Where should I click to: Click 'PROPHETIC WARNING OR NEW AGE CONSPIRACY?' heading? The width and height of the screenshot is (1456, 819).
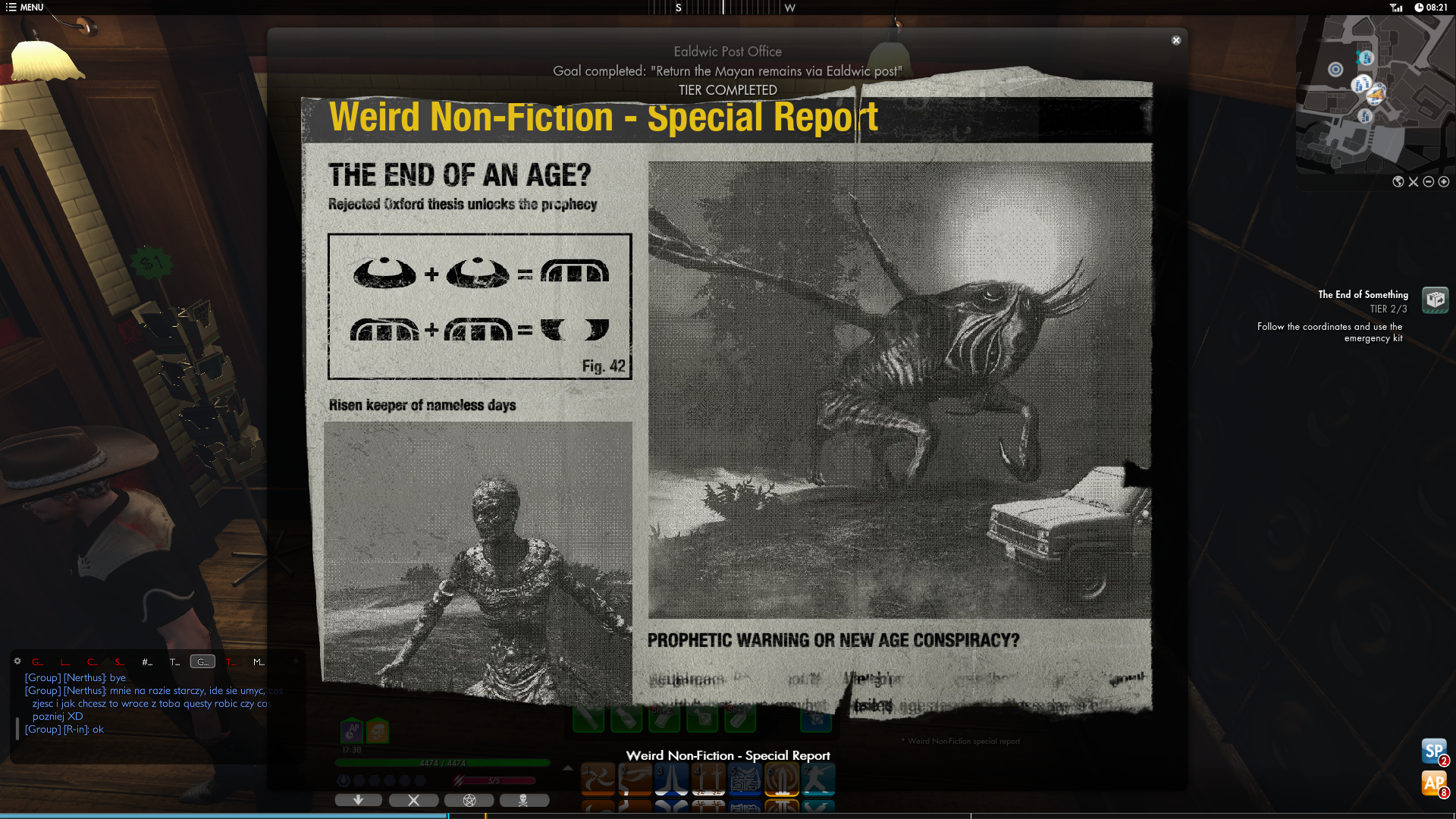coord(833,640)
